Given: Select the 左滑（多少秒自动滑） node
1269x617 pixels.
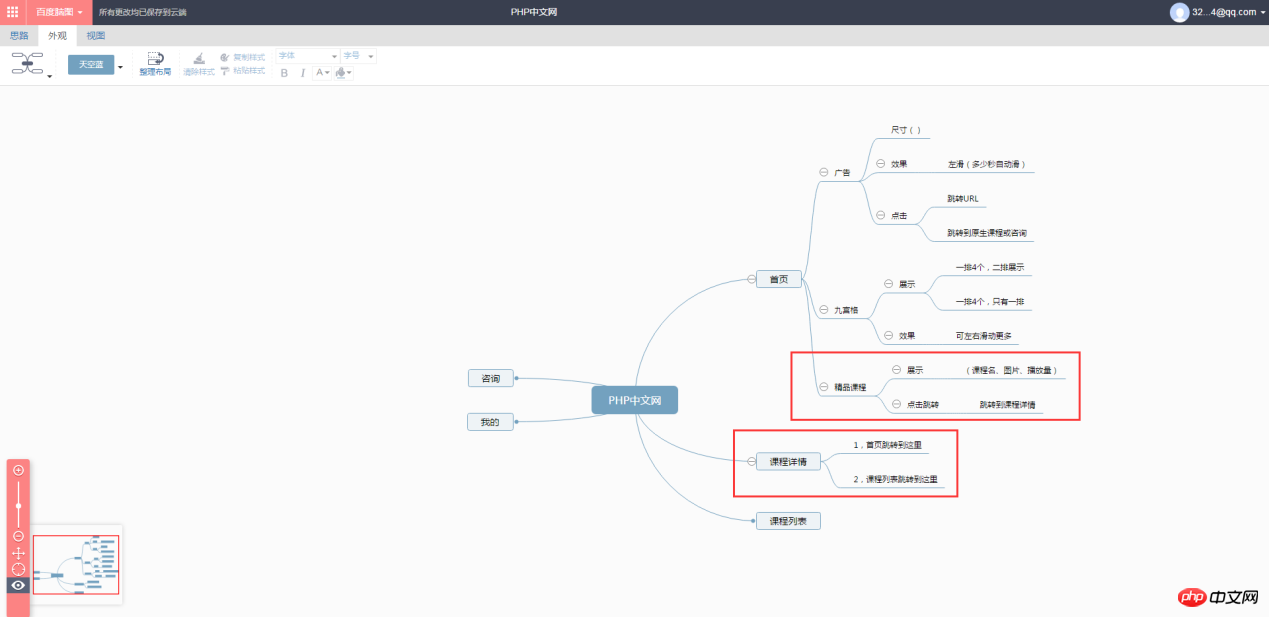Looking at the screenshot, I should click(987, 163).
